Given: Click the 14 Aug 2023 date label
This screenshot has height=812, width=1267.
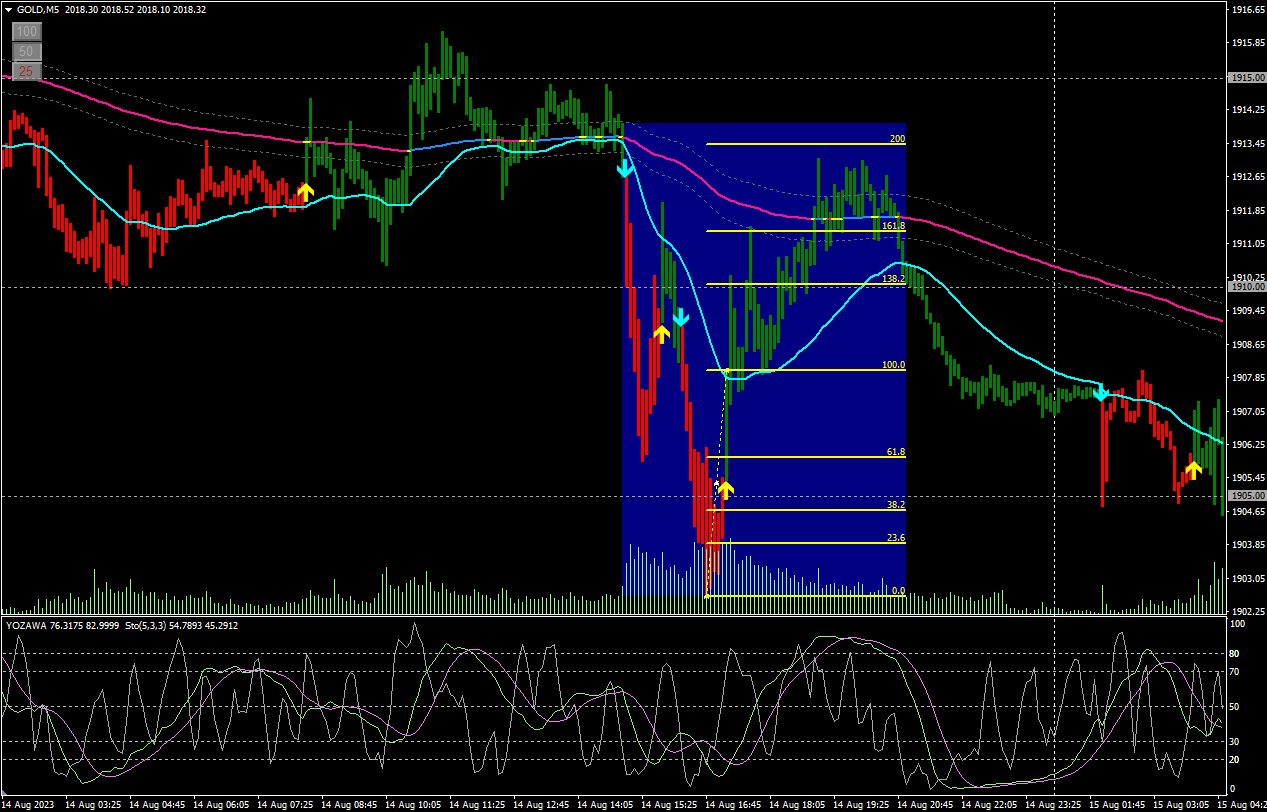Looking at the screenshot, I should click(30, 804).
